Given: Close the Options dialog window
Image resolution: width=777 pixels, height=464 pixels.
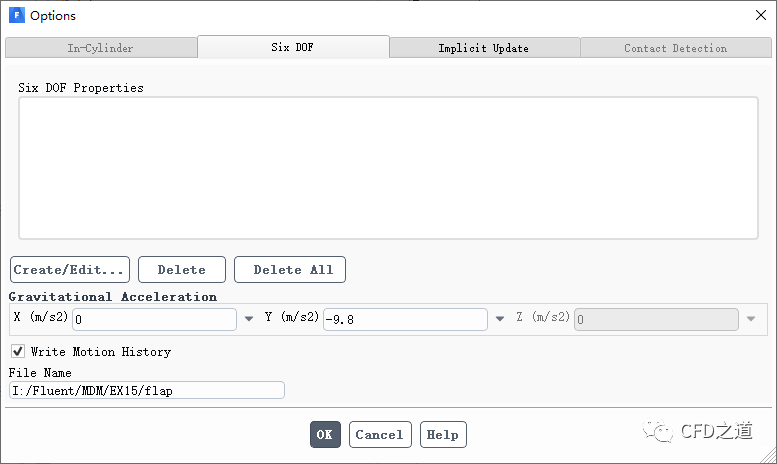Looking at the screenshot, I should pyautogui.click(x=759, y=15).
